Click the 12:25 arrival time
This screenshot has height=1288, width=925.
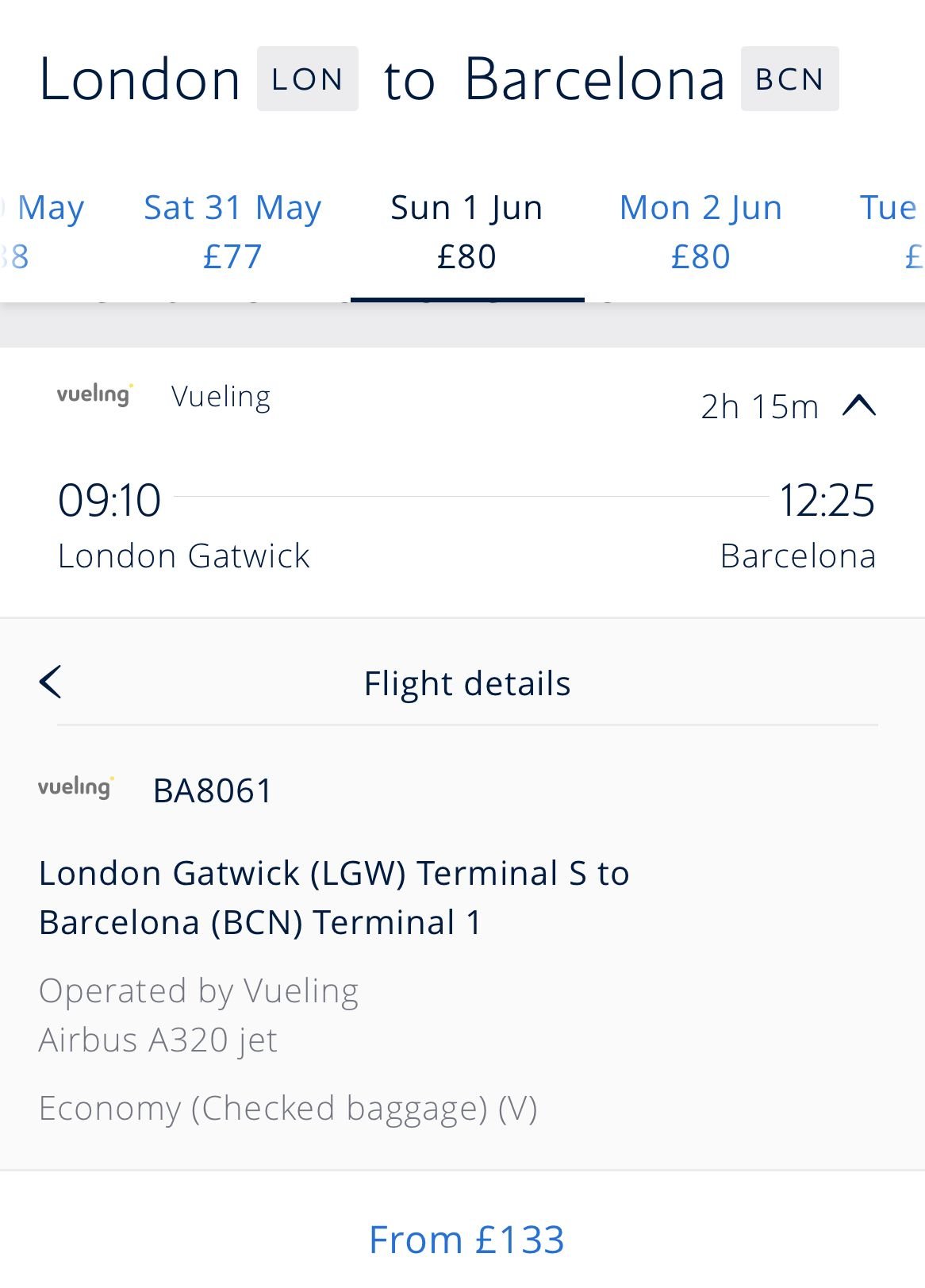pos(827,501)
